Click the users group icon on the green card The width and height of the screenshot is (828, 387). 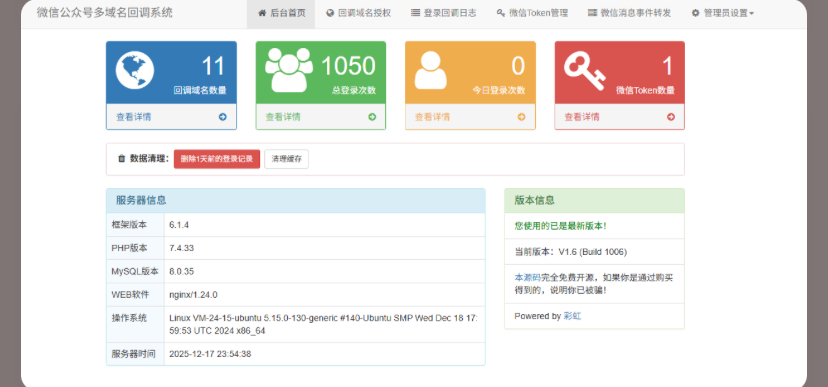point(289,70)
